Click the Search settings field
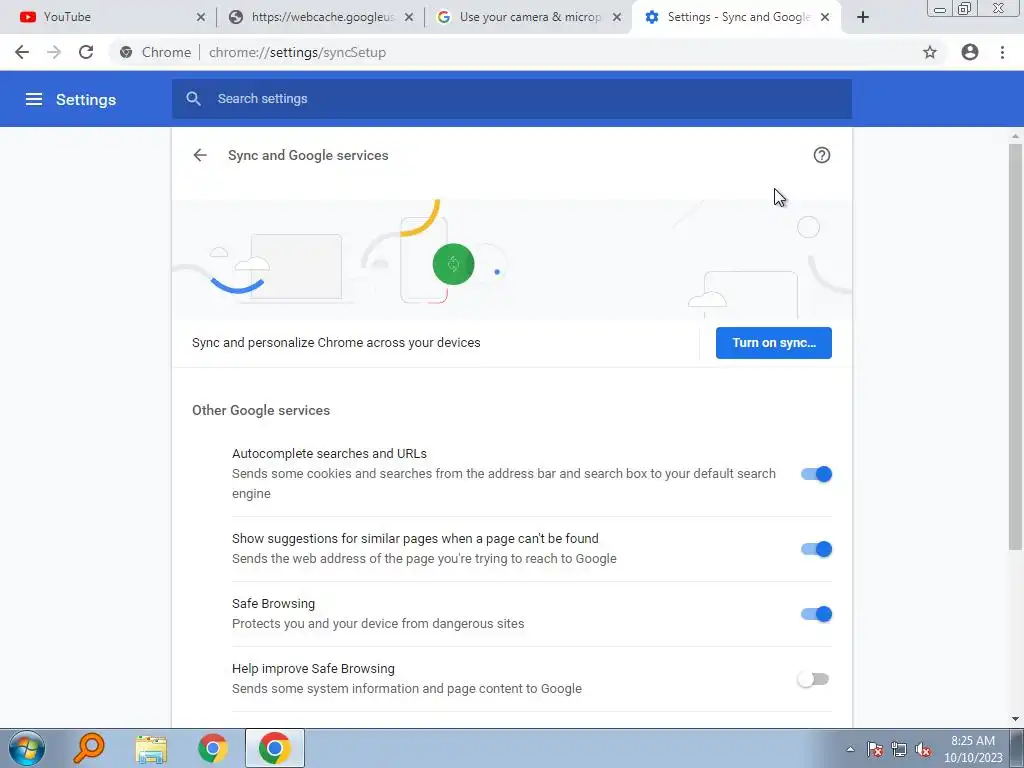Image resolution: width=1024 pixels, height=768 pixels. pos(512,99)
